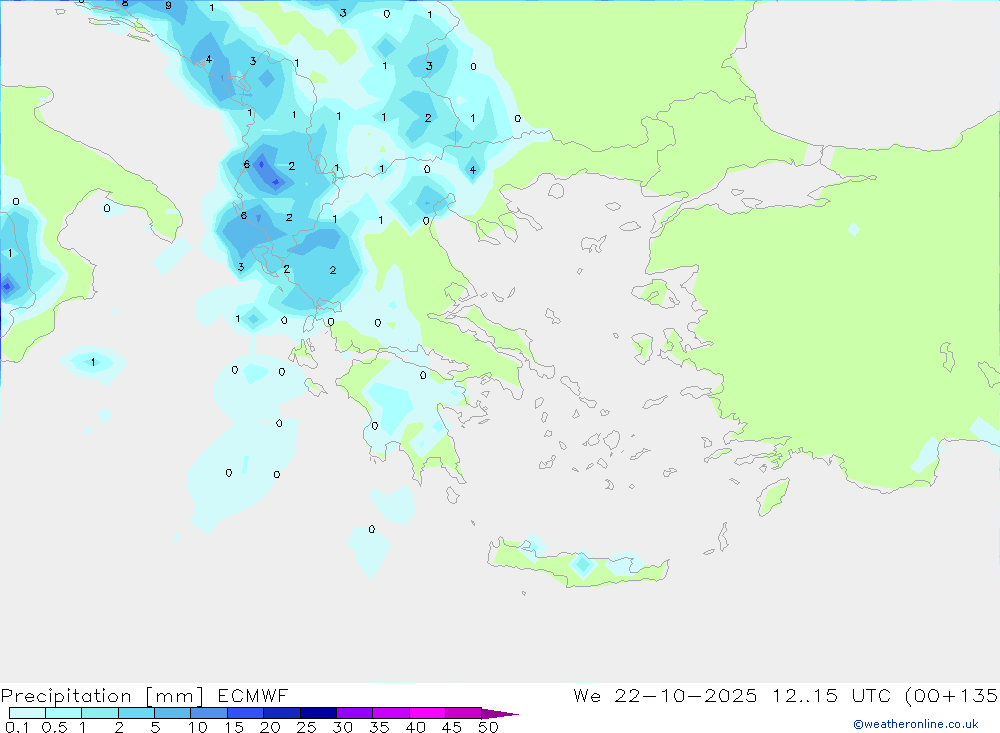Click the legend label '50'
Viewport: 1000px width, 733px height.
(488, 727)
